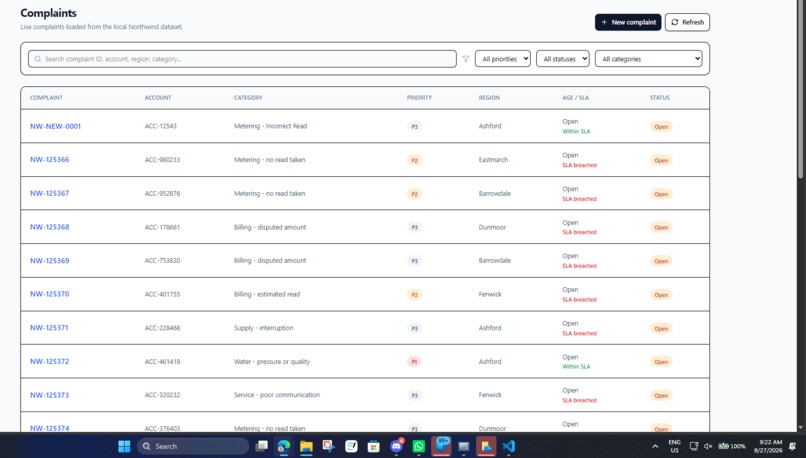The image size is (806, 458).
Task: Focus the complaint search field
Action: (242, 59)
